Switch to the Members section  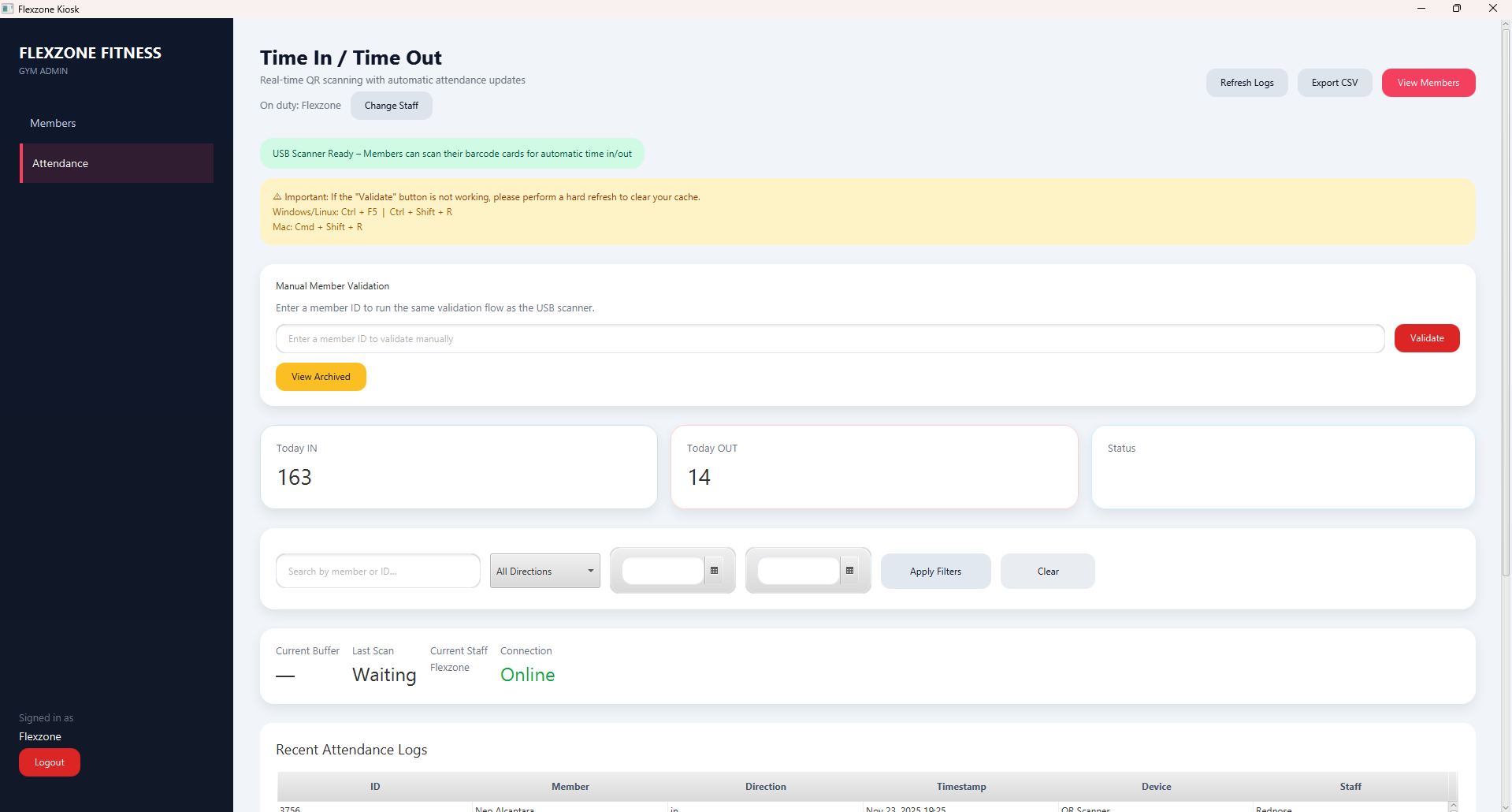pyautogui.click(x=52, y=122)
